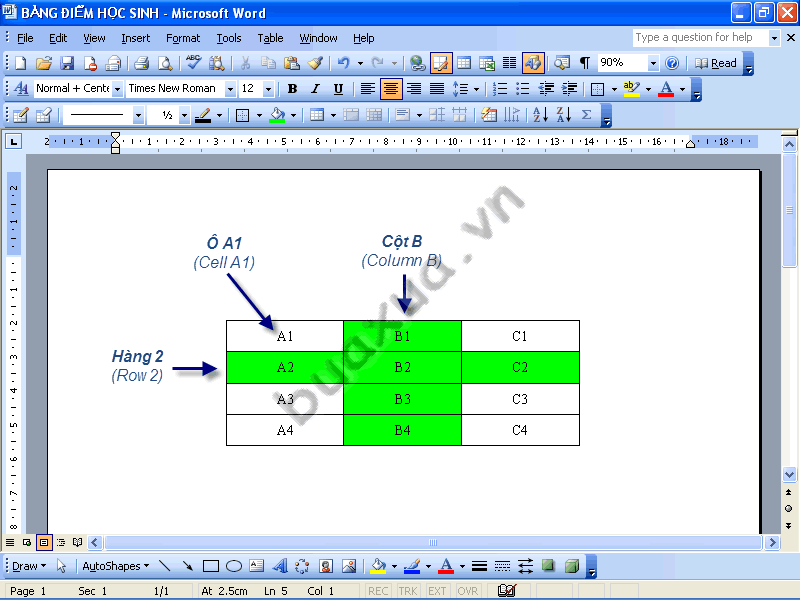This screenshot has height=600, width=800.
Task: Toggle the Tables and Borders toolbar button
Action: click(441, 63)
